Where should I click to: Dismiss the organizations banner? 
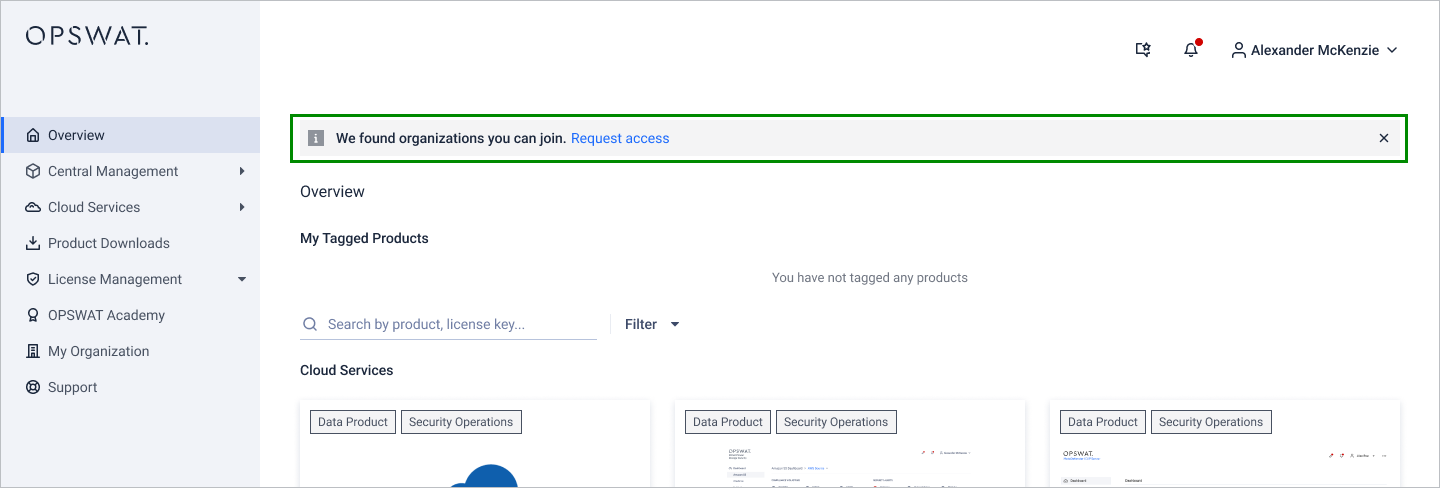(1384, 138)
